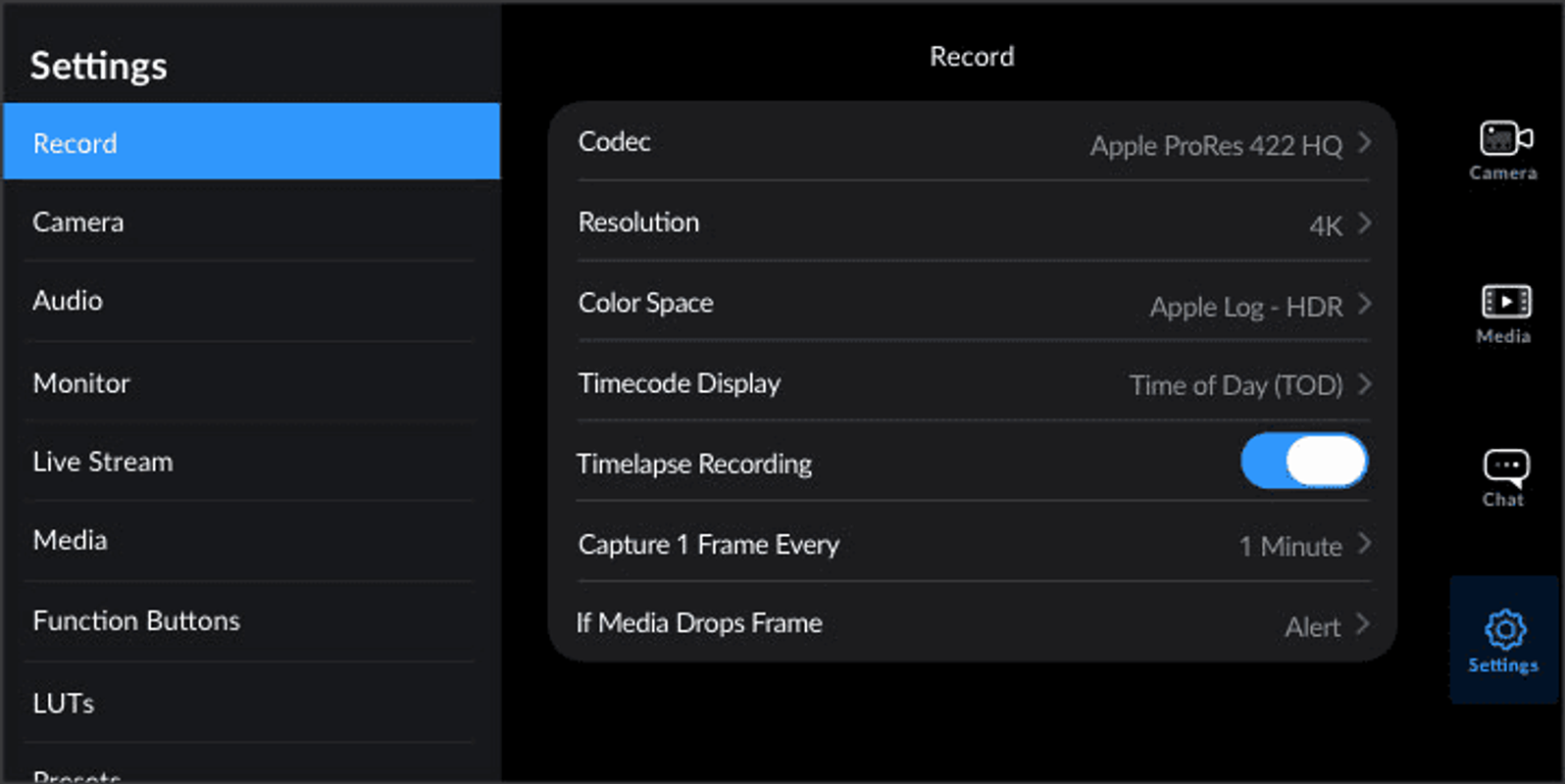Click the Timecode Display label

point(679,383)
